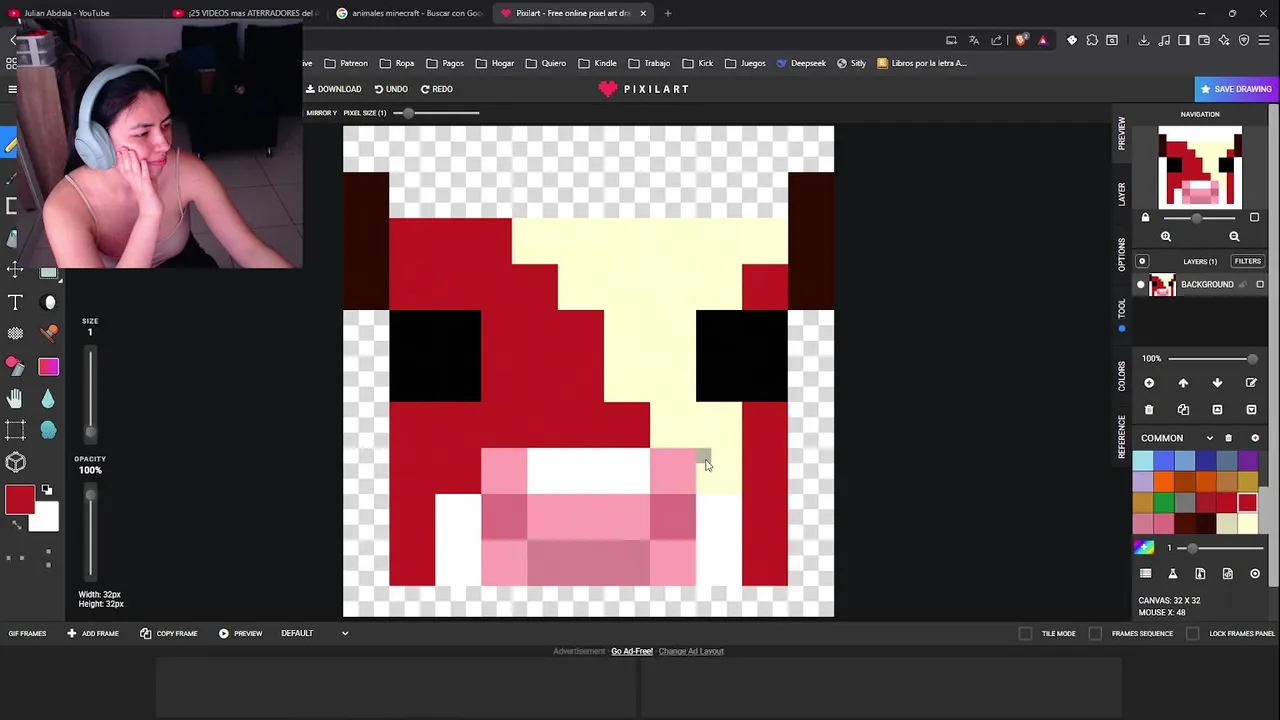Click the Background layer thumbnail
This screenshot has width=1280, height=720.
coord(1162,285)
